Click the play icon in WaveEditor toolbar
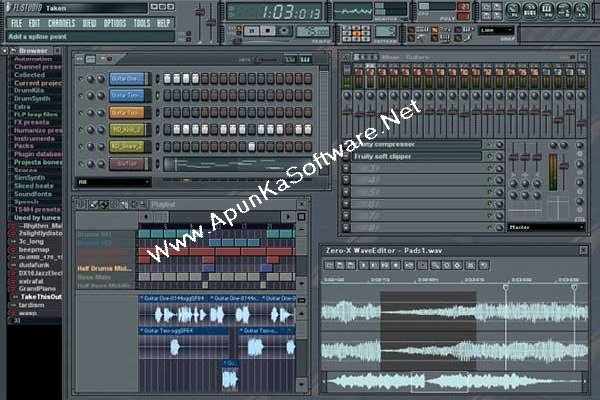 tap(364, 265)
